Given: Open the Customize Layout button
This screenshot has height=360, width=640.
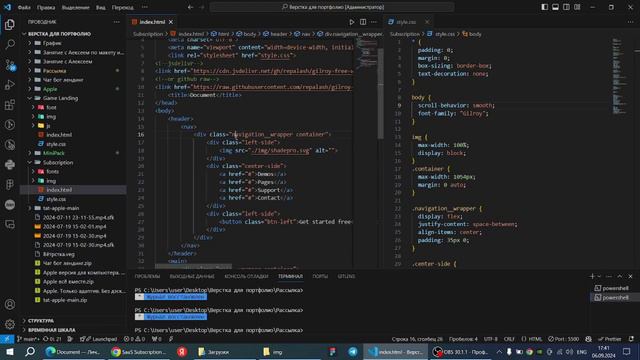Looking at the screenshot, I should point(577,7).
